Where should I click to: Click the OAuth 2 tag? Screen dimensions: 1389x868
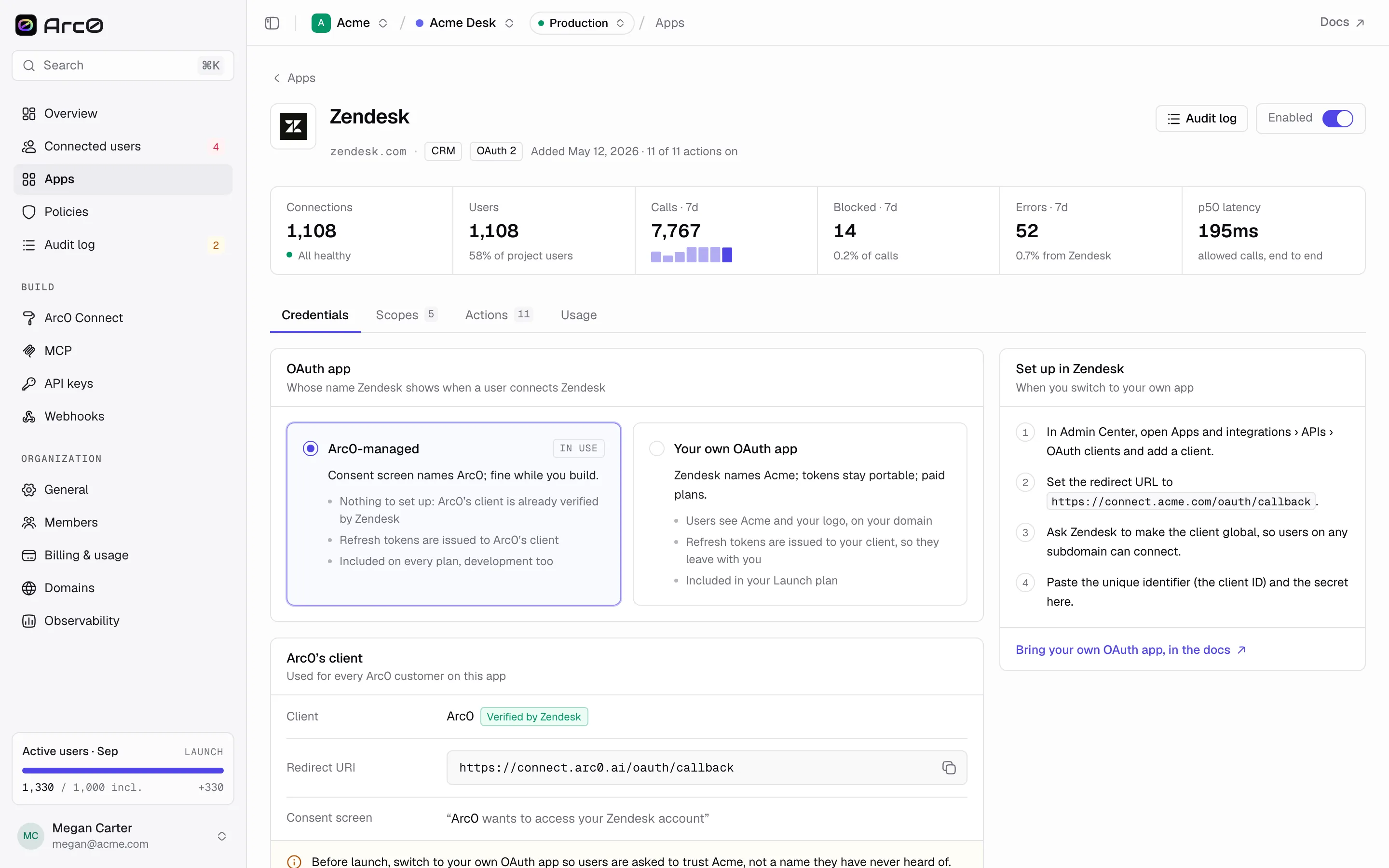pos(496,151)
